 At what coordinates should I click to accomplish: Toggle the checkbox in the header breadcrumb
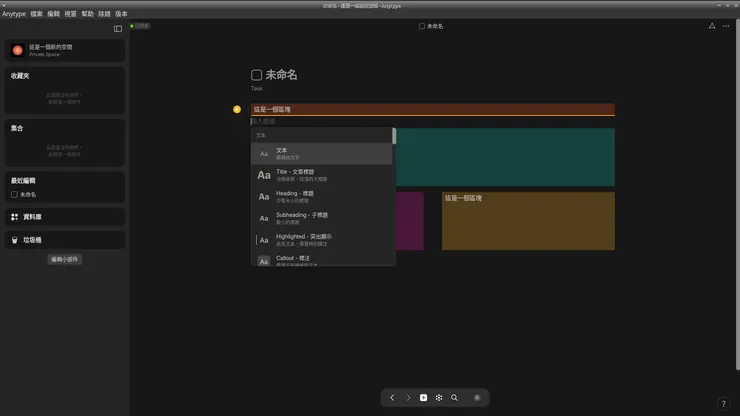click(422, 26)
